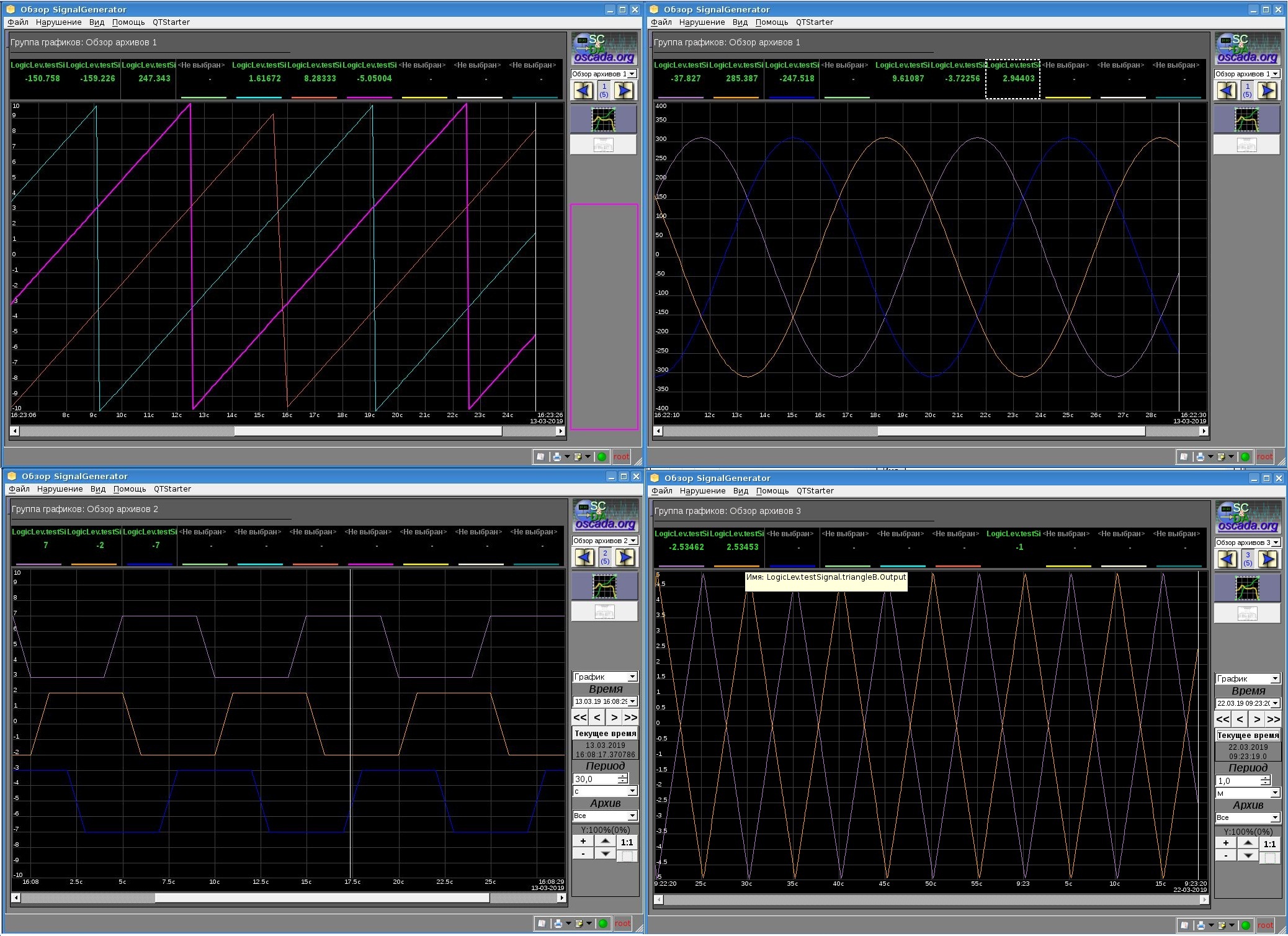Open 'Нарушение' menu in top-left window
Viewport: 1288px width, 936px height.
(58, 22)
